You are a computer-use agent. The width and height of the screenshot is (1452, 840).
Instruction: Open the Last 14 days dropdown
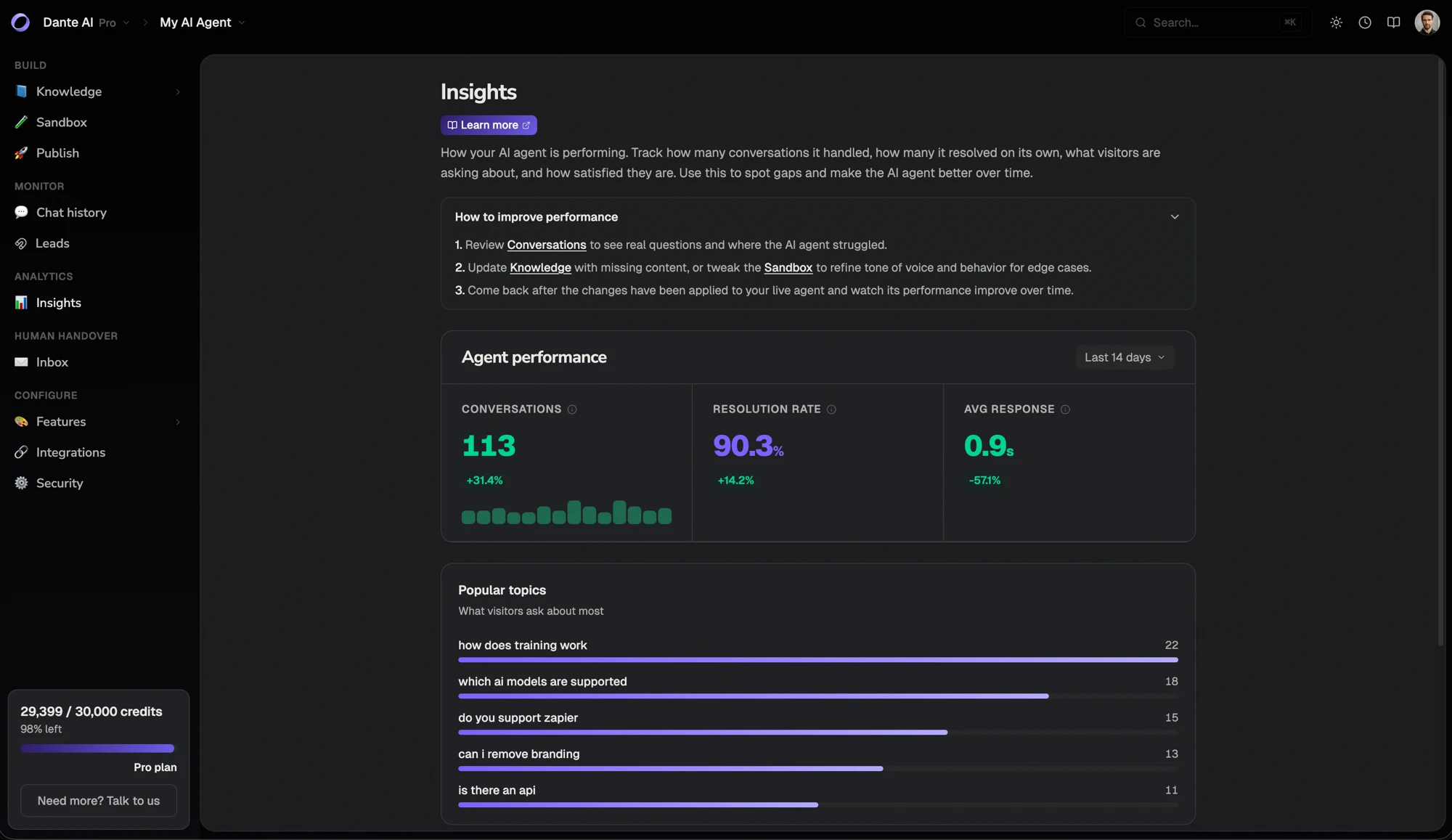[x=1125, y=357]
